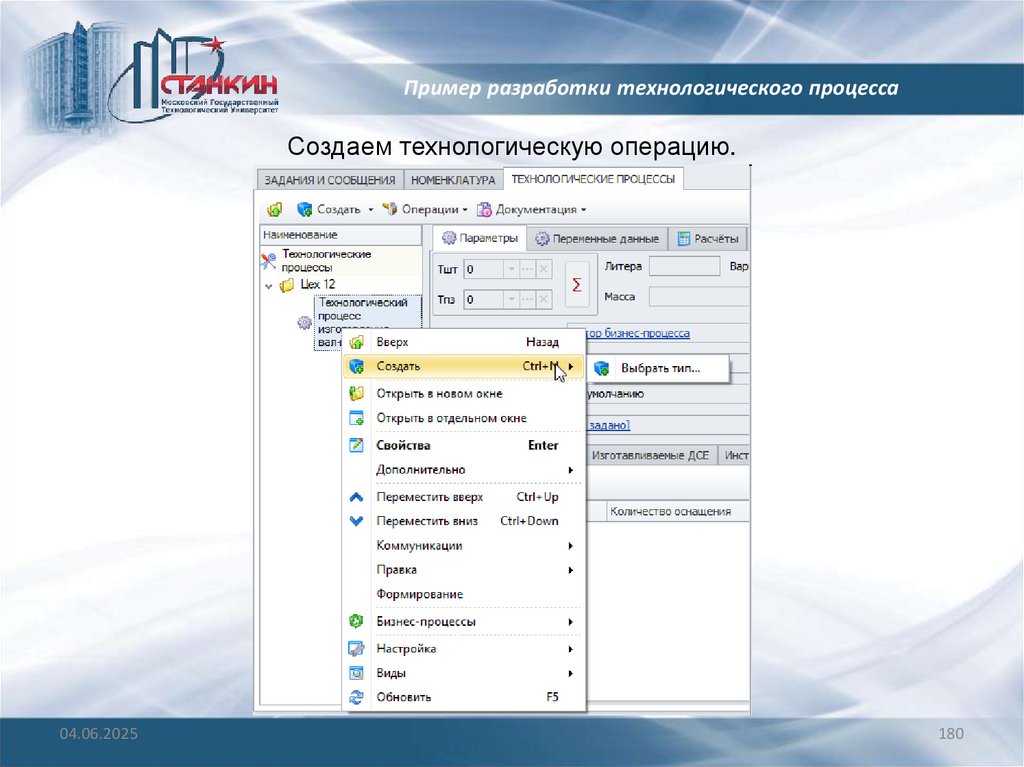
Task: Click the Операции toolbar icon
Action: 389,209
